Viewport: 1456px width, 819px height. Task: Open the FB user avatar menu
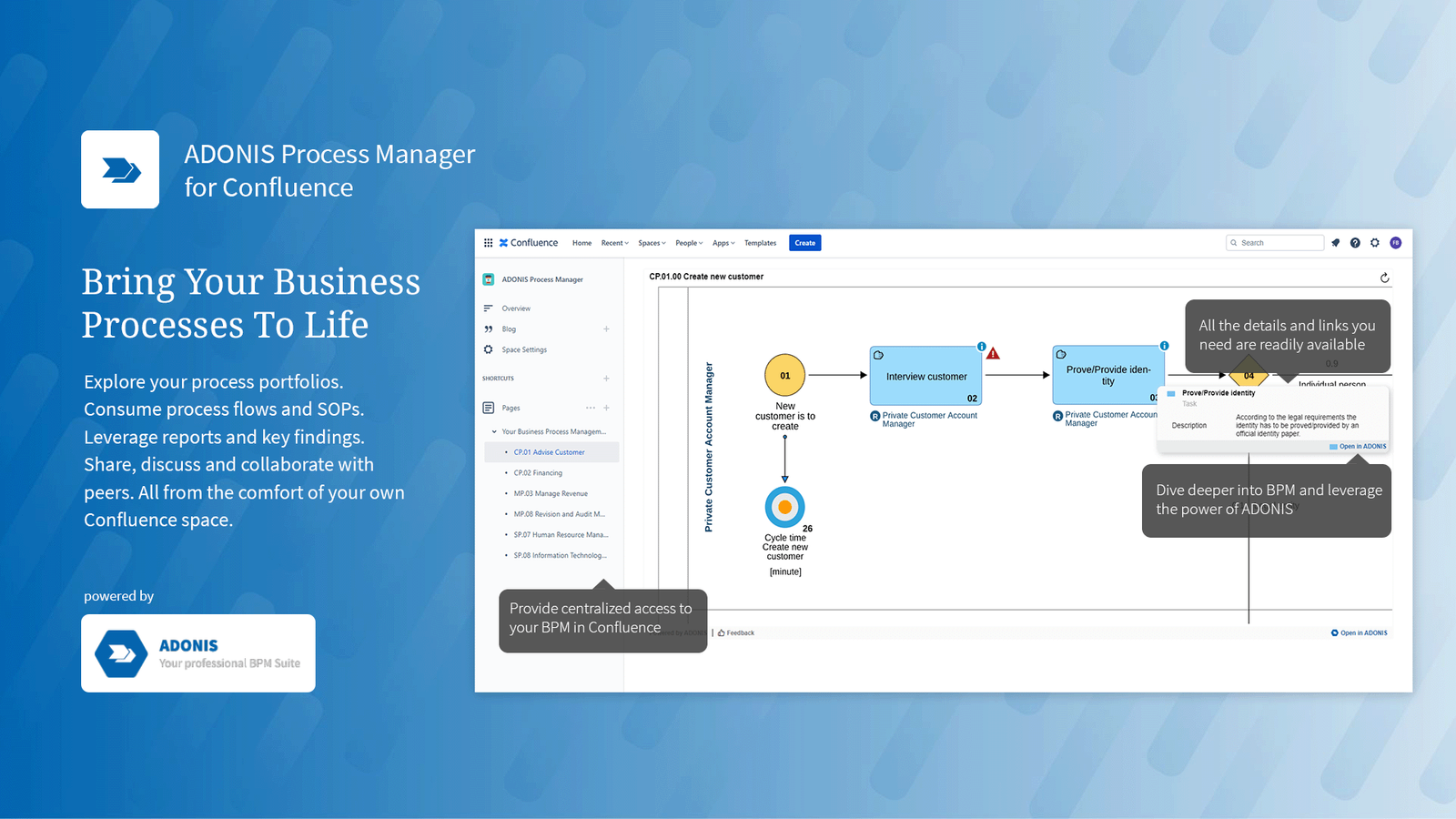1395,243
